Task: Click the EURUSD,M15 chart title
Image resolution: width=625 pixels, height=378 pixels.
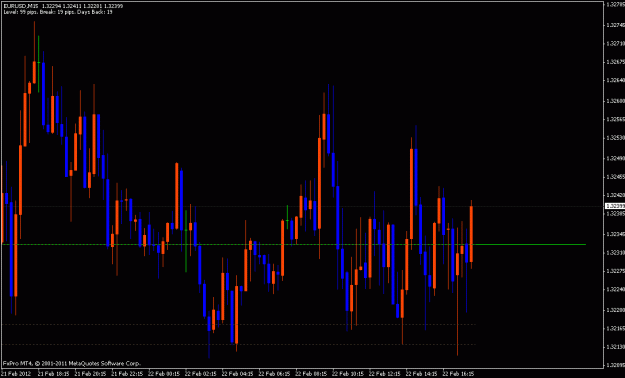Action: point(21,7)
